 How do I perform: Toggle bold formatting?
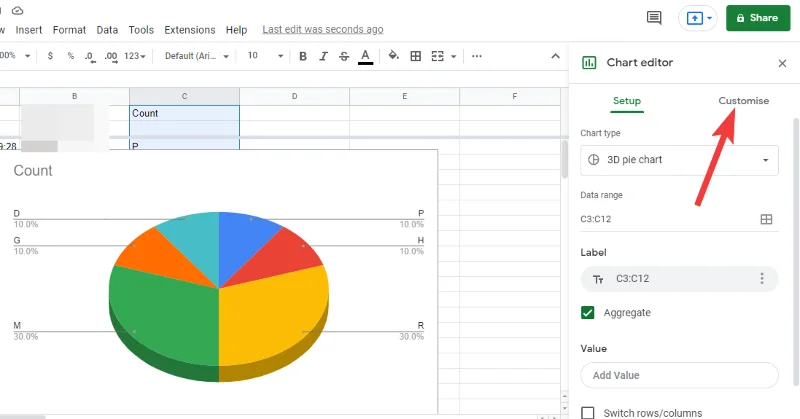coord(303,56)
